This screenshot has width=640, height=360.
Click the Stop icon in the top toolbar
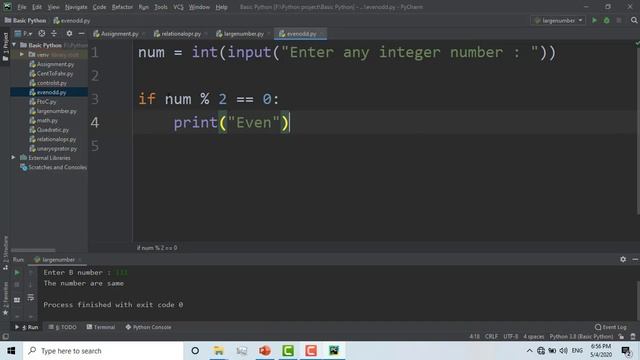click(x=619, y=20)
